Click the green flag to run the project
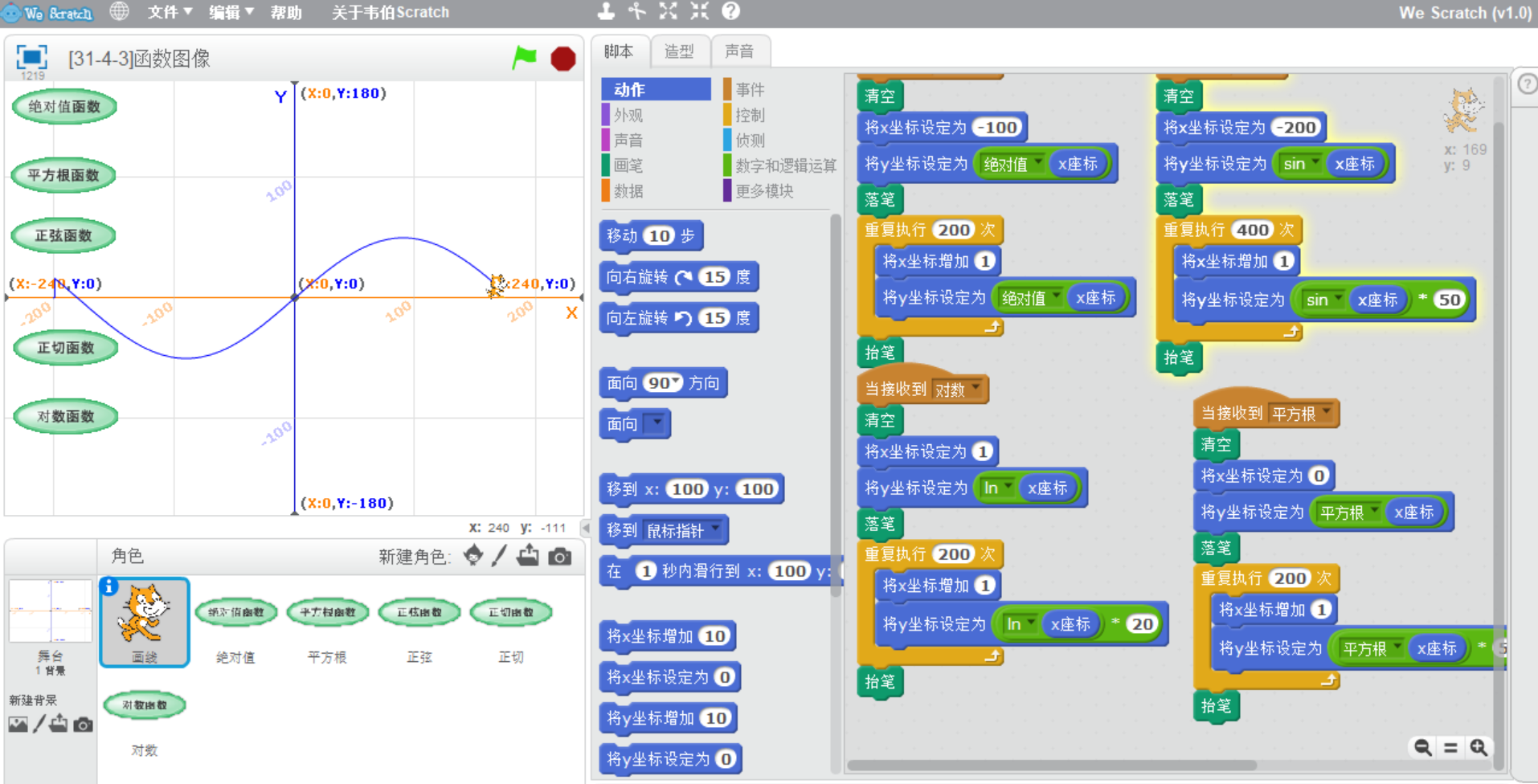The image size is (1538, 784). (525, 58)
